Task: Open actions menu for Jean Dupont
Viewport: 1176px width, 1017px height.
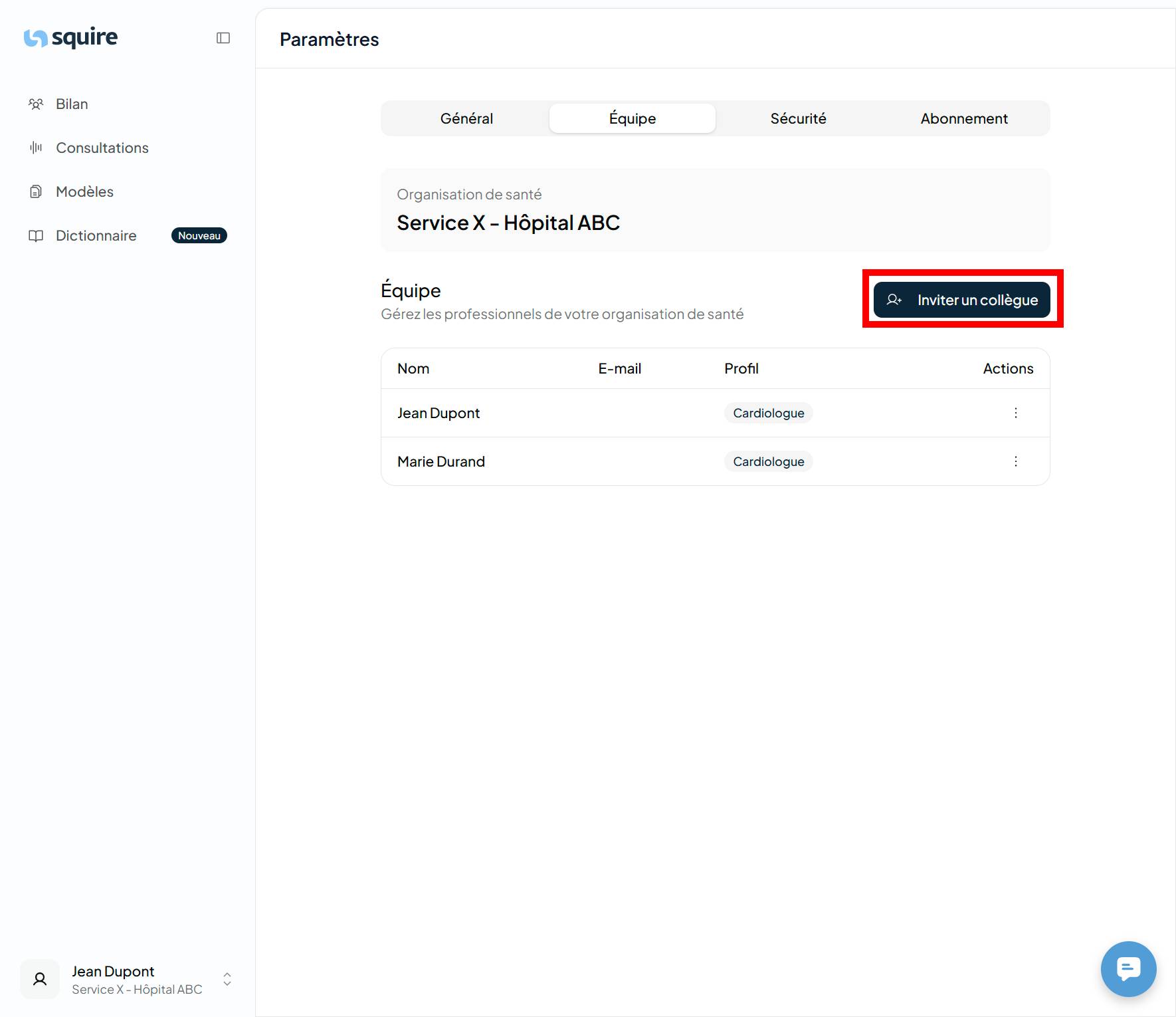Action: pyautogui.click(x=1015, y=413)
